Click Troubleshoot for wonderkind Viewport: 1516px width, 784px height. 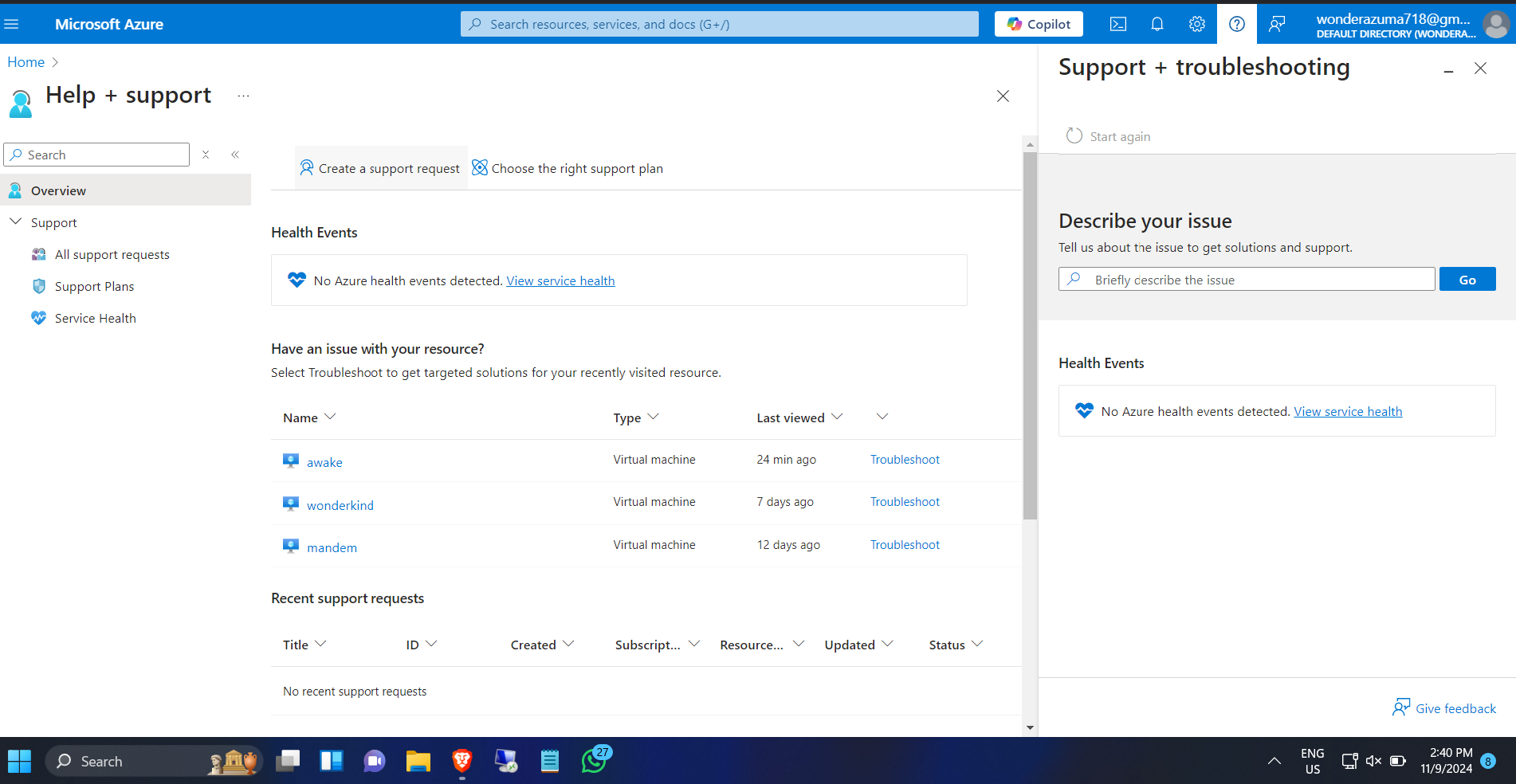click(905, 501)
